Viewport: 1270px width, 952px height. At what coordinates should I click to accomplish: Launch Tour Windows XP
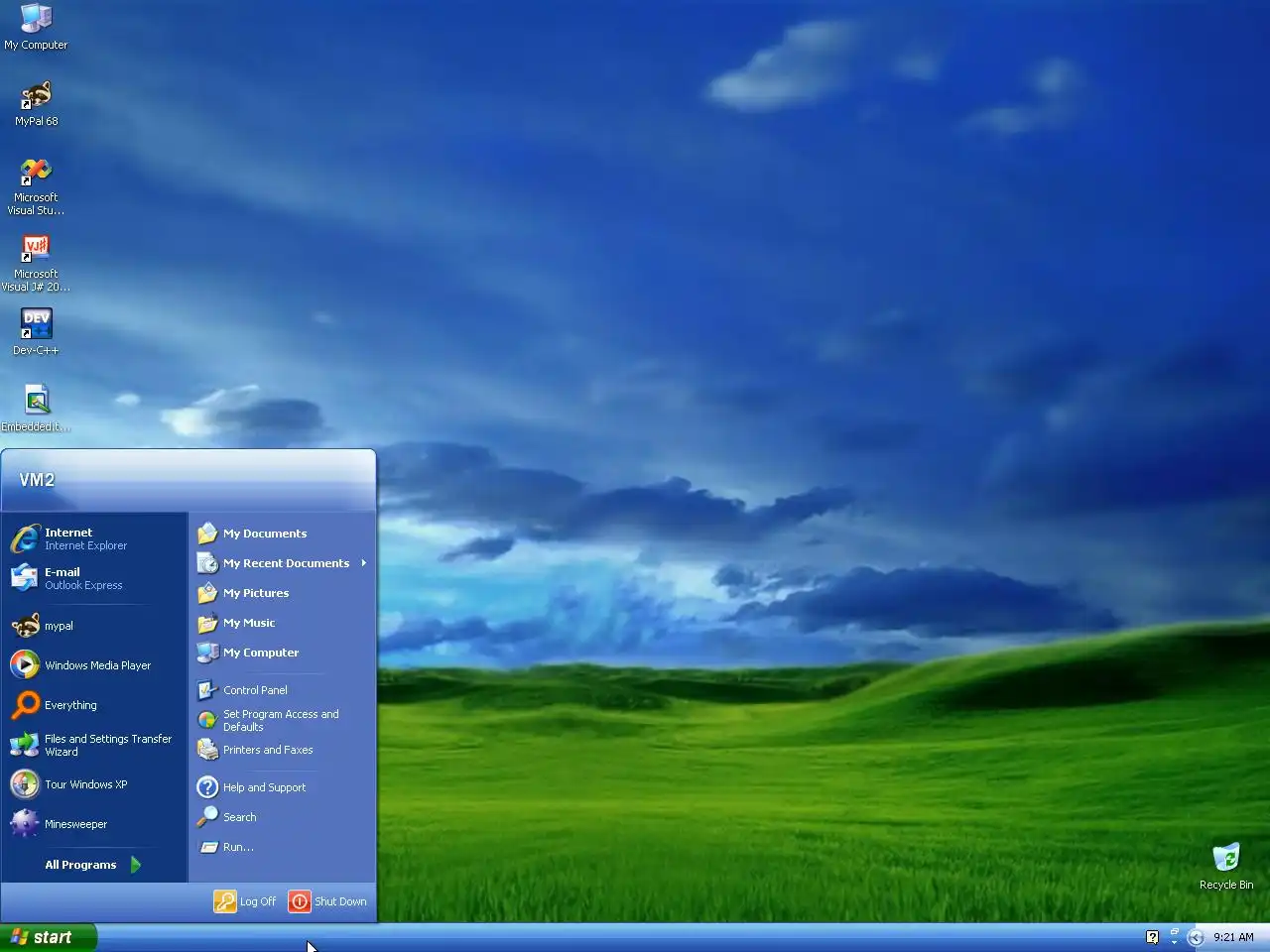point(94,784)
